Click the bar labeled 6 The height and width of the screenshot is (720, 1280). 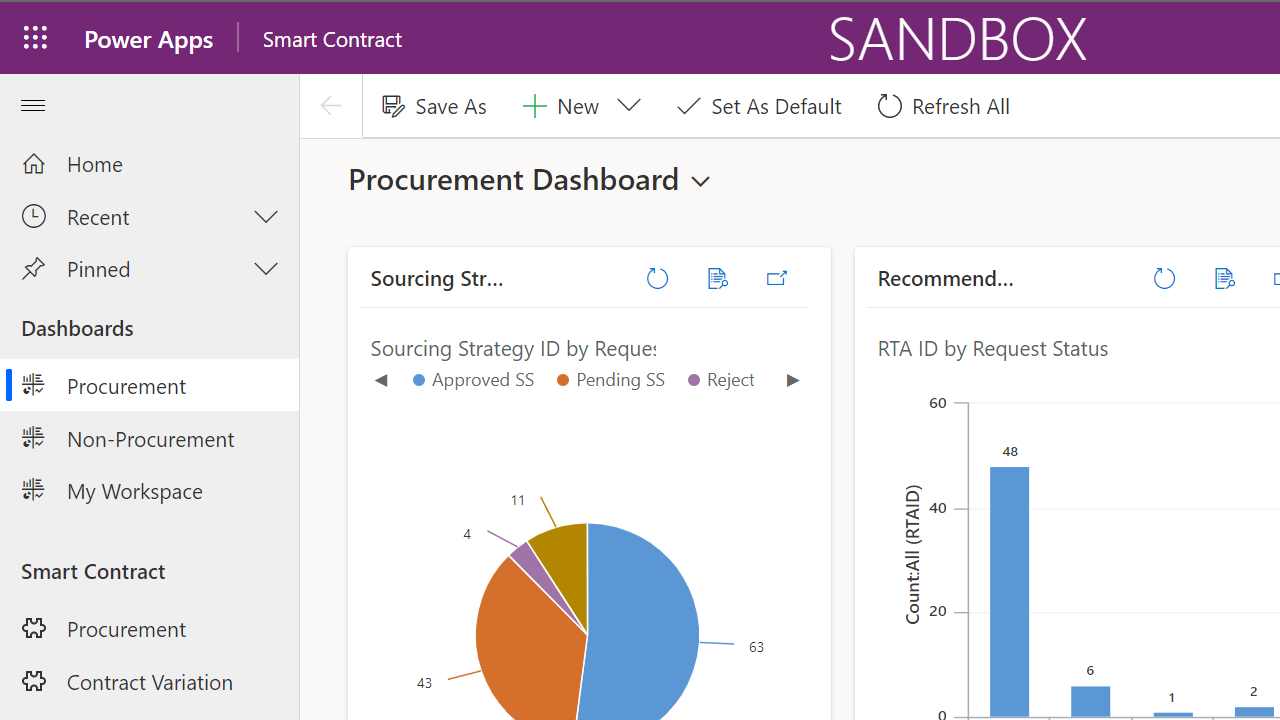click(1090, 701)
